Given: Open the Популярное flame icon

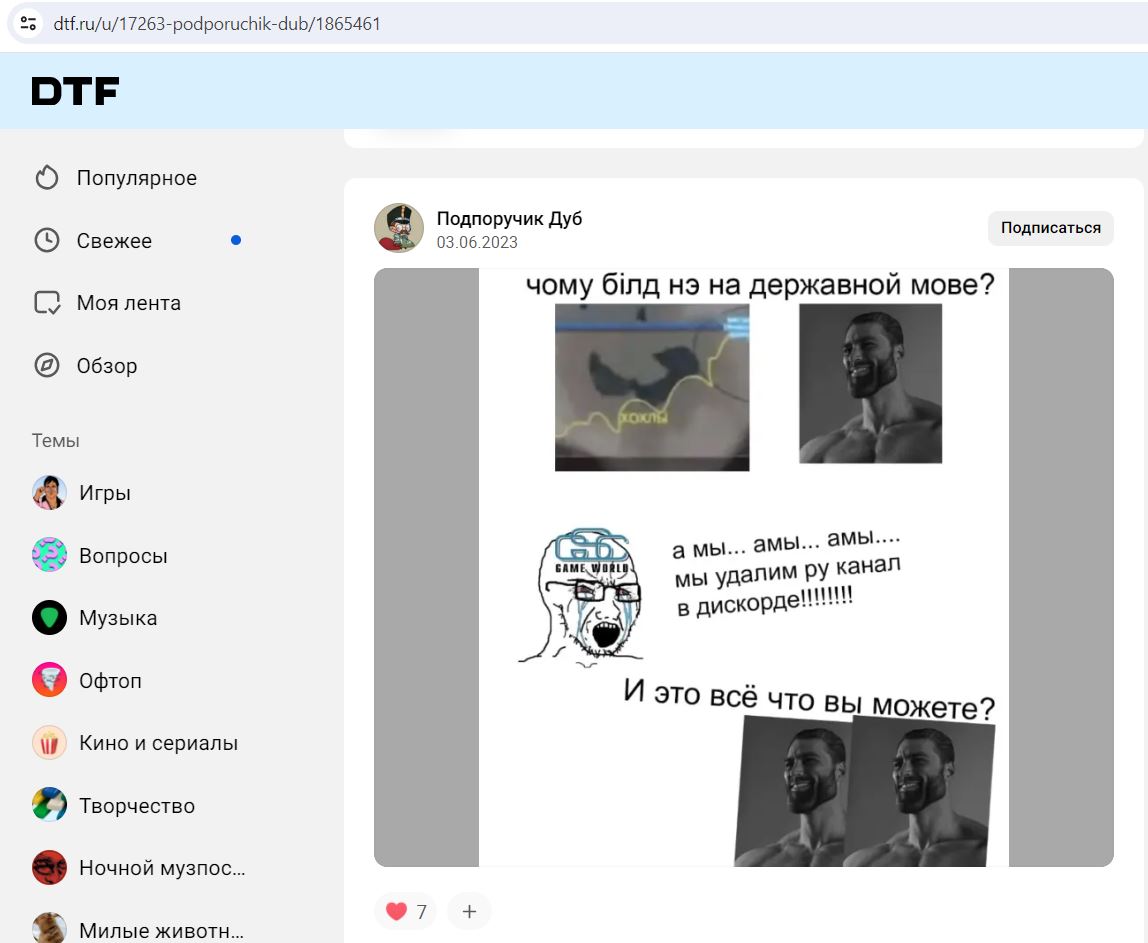Looking at the screenshot, I should 47,178.
